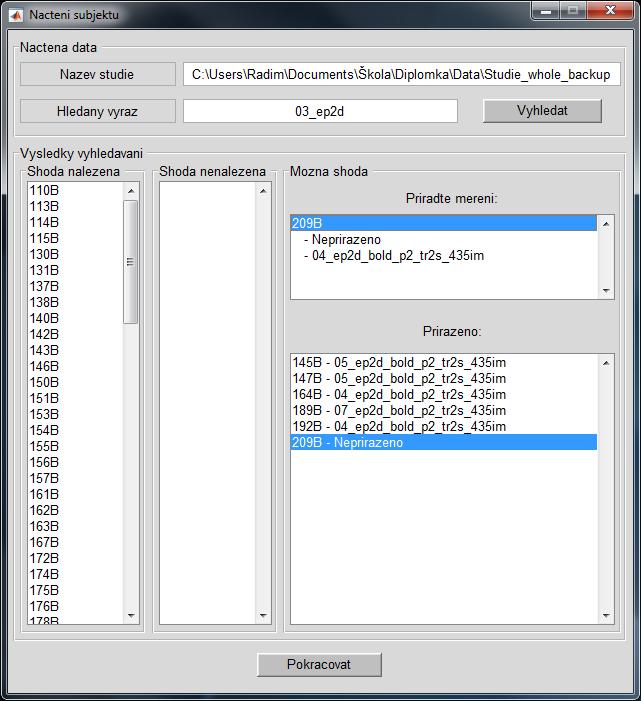Select subject 146B in the list
The width and height of the screenshot is (641, 701).
[x=75, y=366]
